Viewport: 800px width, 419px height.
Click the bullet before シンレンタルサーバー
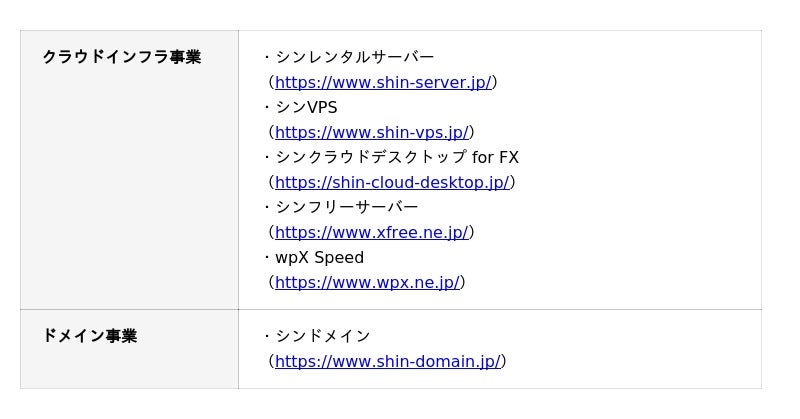(267, 57)
